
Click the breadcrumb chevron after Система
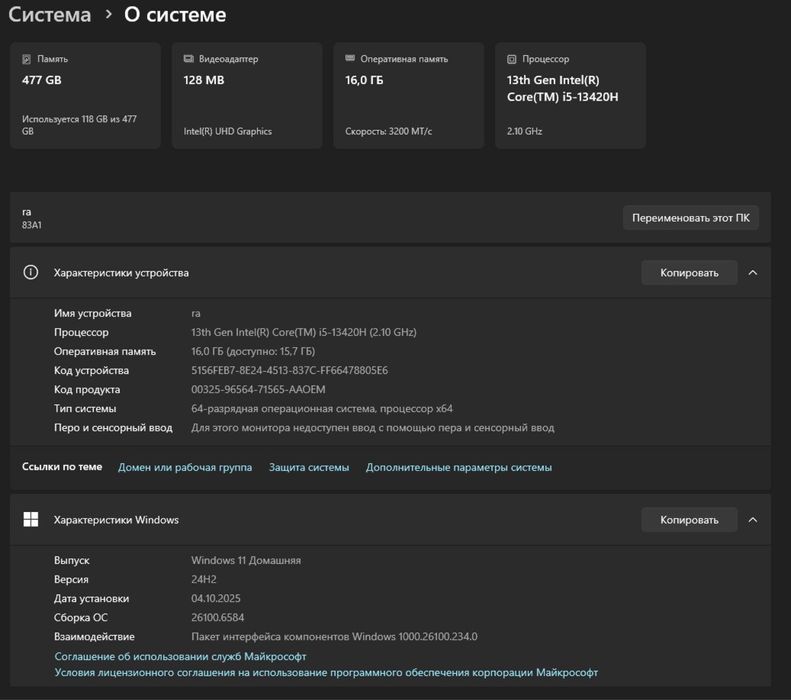pyautogui.click(x=108, y=15)
